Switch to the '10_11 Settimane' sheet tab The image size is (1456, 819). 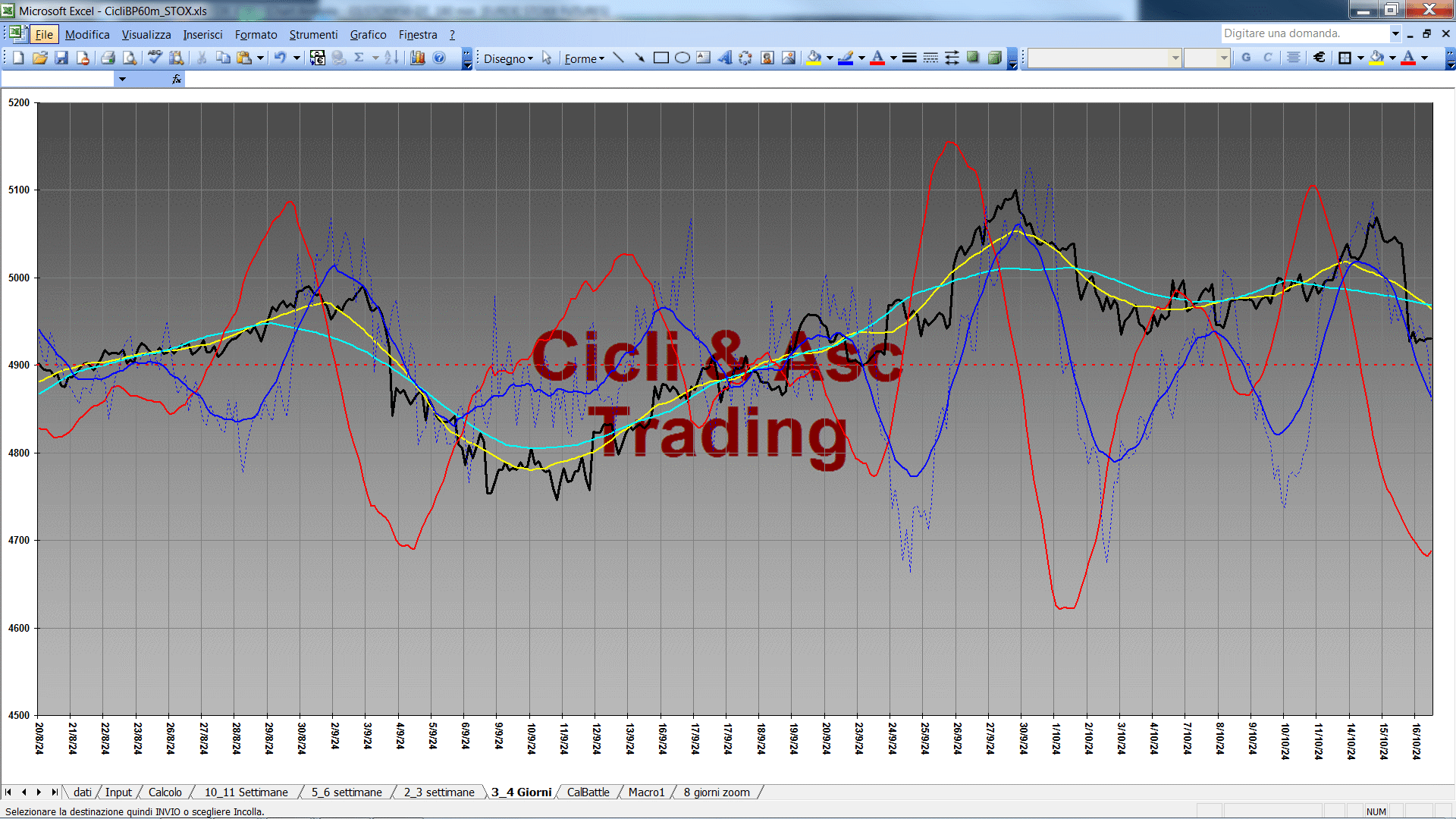pyautogui.click(x=246, y=792)
